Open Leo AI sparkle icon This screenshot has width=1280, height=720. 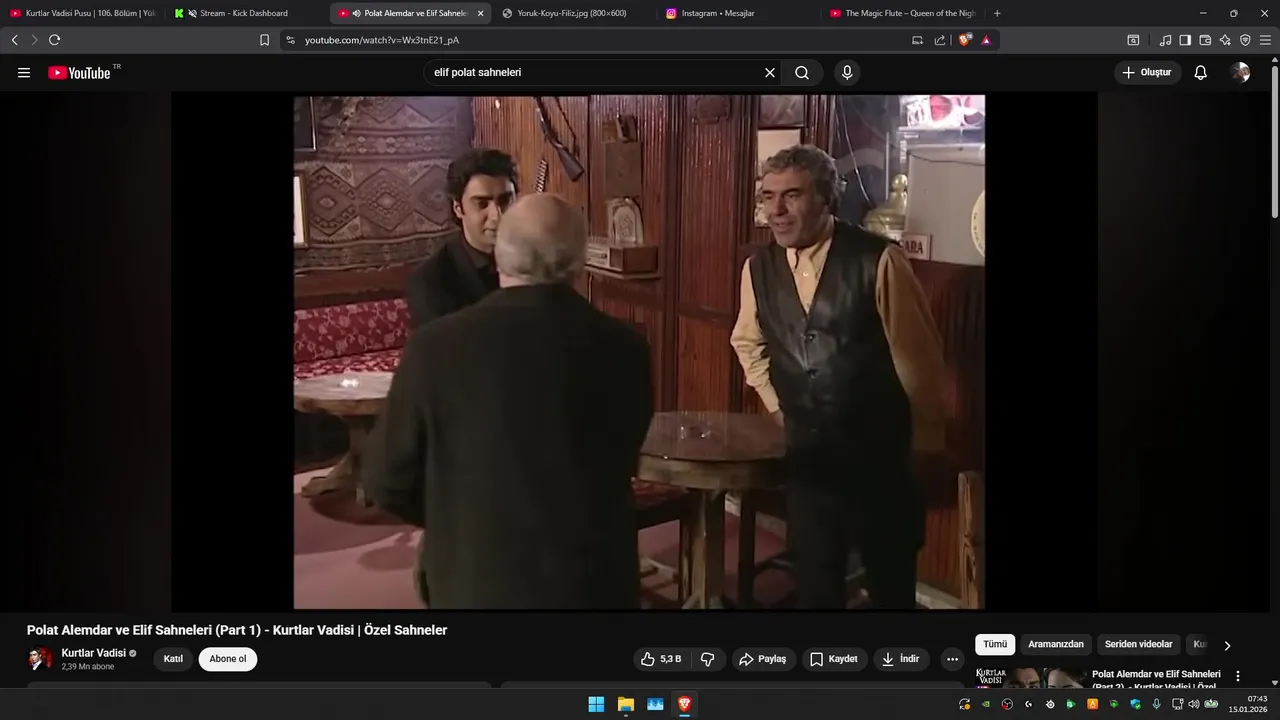click(x=1225, y=40)
